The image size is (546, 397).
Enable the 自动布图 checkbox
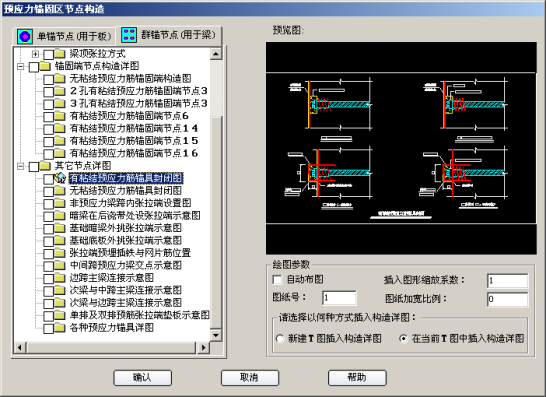pos(277,280)
